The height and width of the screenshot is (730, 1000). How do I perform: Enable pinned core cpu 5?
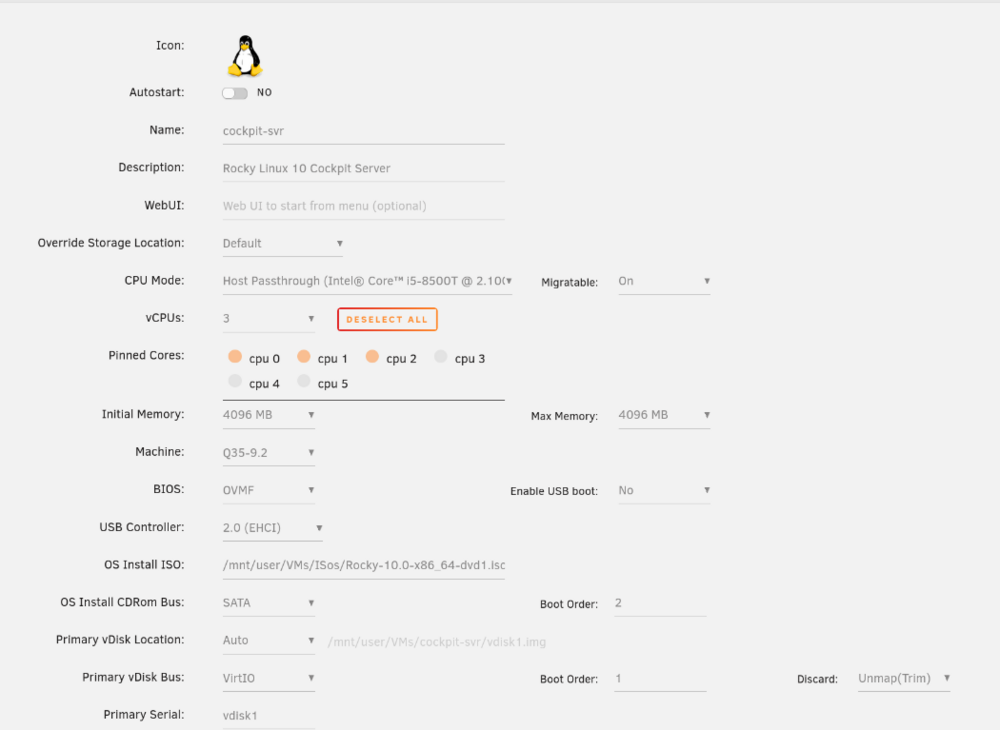304,381
